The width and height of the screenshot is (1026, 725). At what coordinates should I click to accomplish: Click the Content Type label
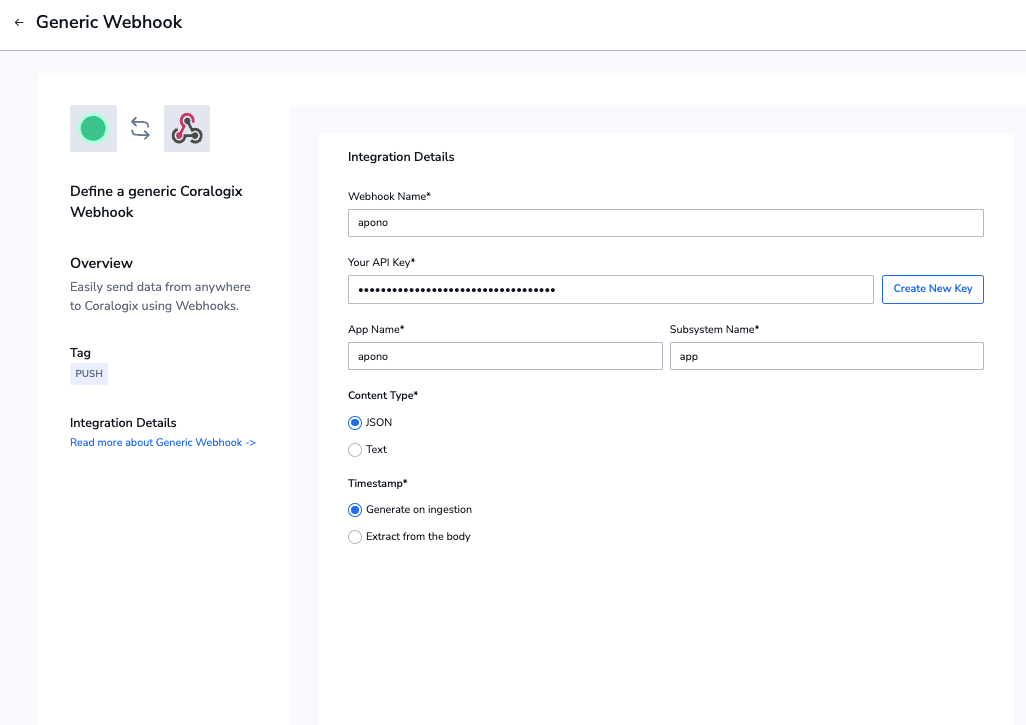pyautogui.click(x=383, y=395)
